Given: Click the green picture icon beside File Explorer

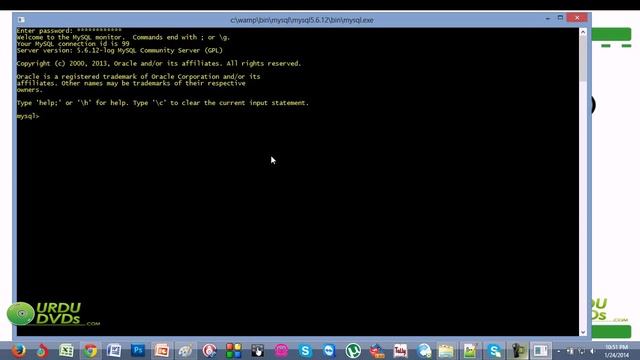Looking at the screenshot, I should point(470,351).
